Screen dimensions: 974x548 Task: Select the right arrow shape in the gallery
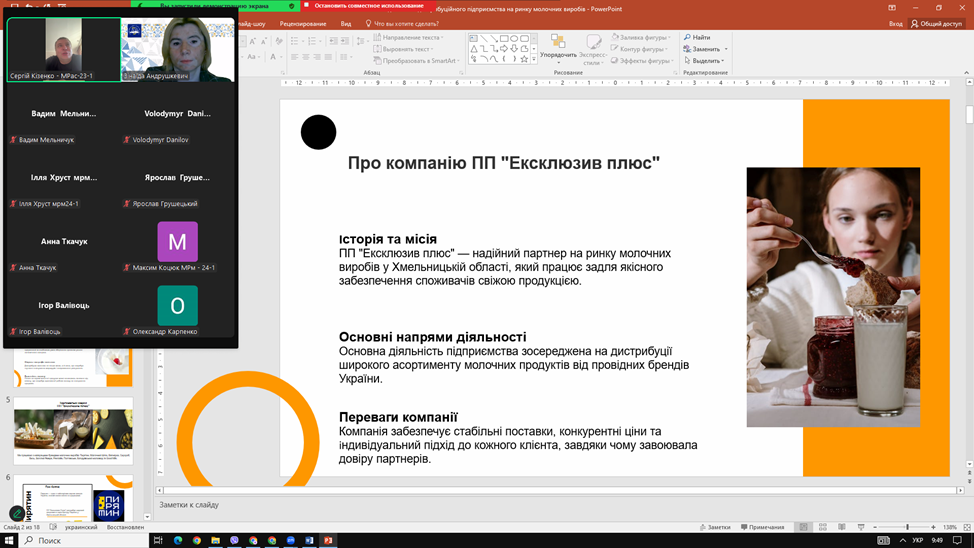504,48
